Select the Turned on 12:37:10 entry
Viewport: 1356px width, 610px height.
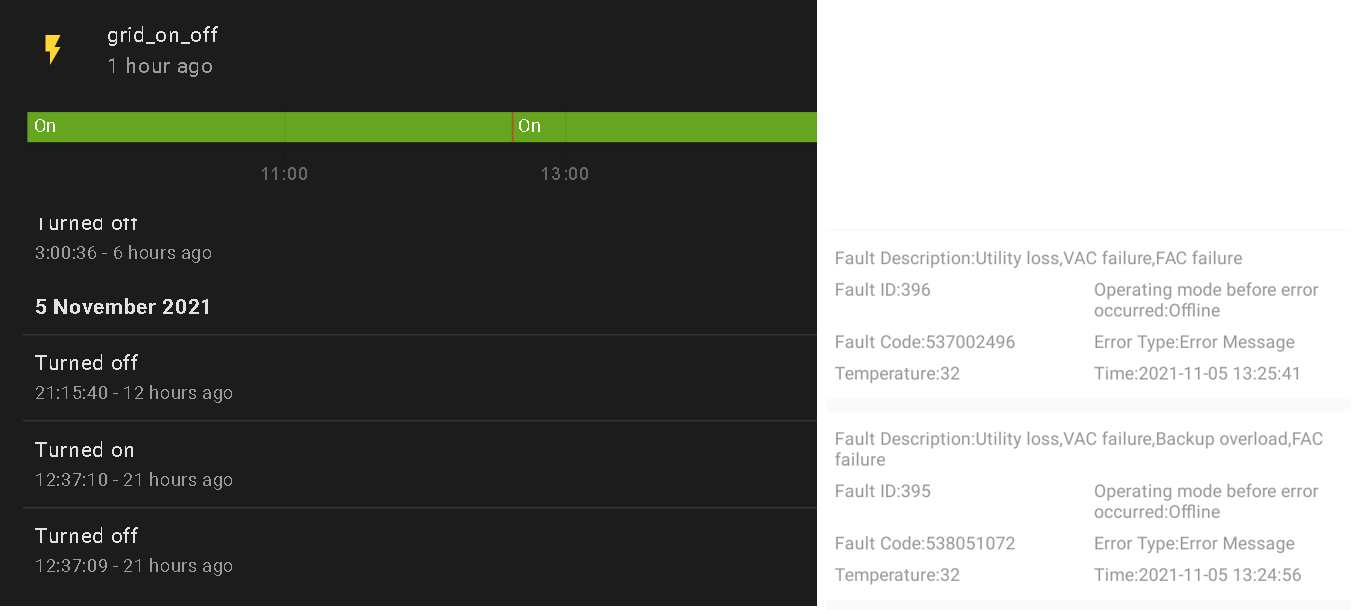point(134,464)
